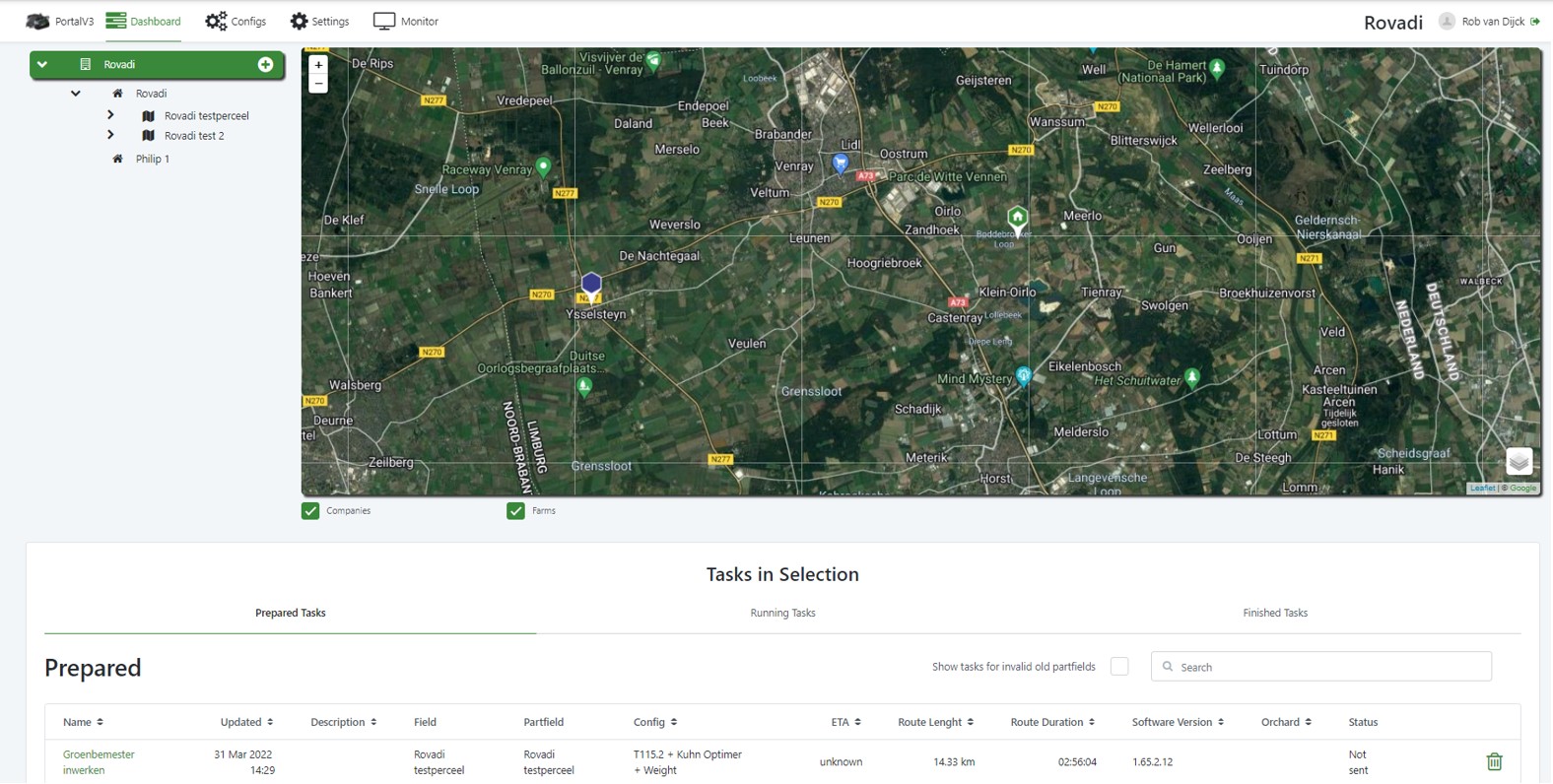Click the plus icon on the Rovadi bar
This screenshot has width=1553, height=784.
click(265, 64)
